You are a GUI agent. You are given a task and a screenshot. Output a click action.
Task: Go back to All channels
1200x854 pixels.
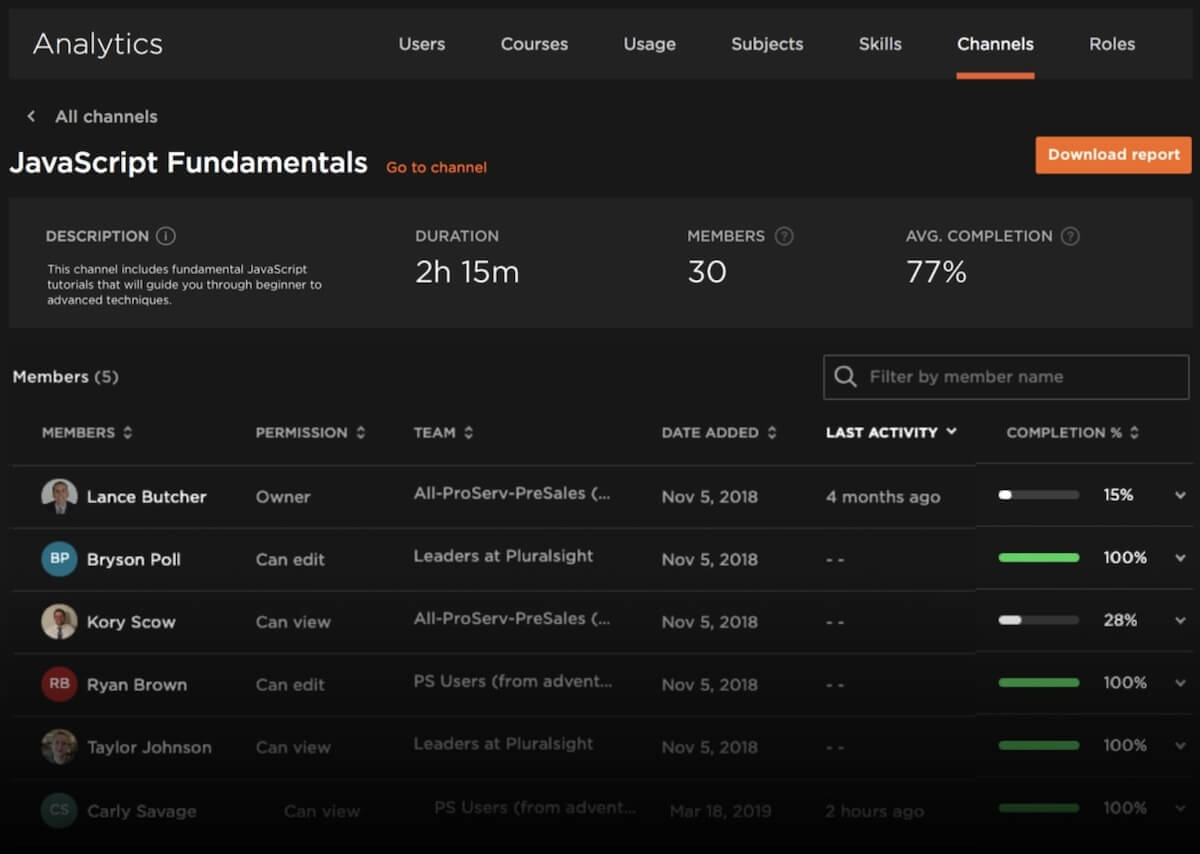[106, 116]
